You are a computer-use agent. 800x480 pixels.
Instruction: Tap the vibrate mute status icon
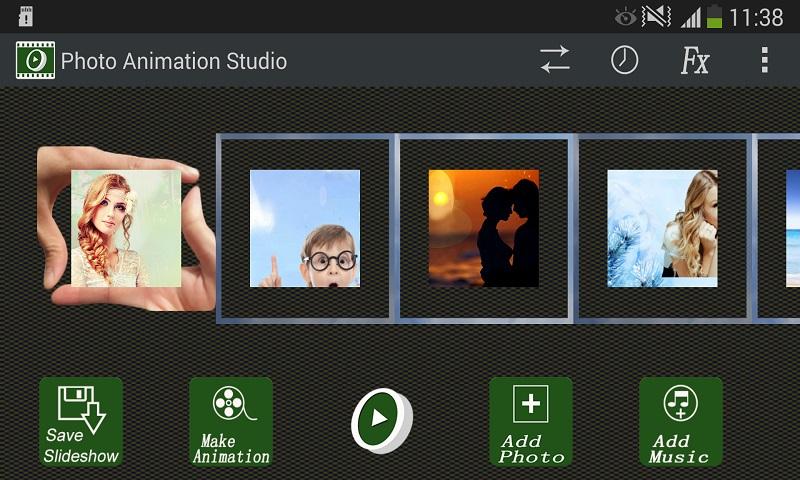656,17
